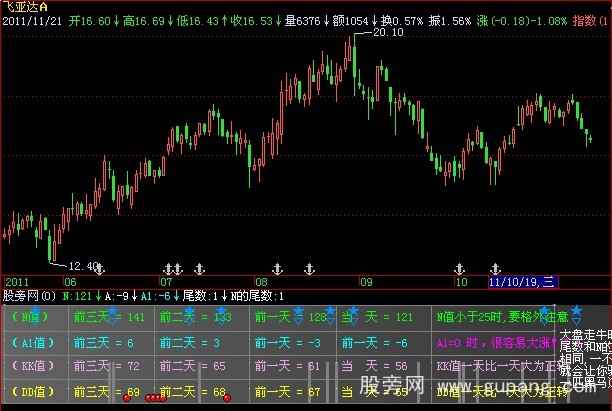Click the high price 高16.69

[144, 21]
